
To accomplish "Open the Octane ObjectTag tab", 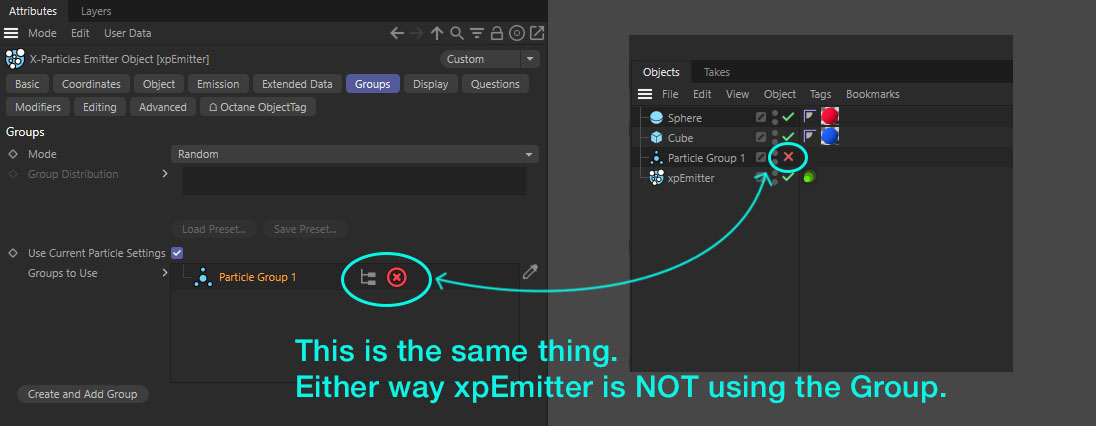I will point(258,107).
